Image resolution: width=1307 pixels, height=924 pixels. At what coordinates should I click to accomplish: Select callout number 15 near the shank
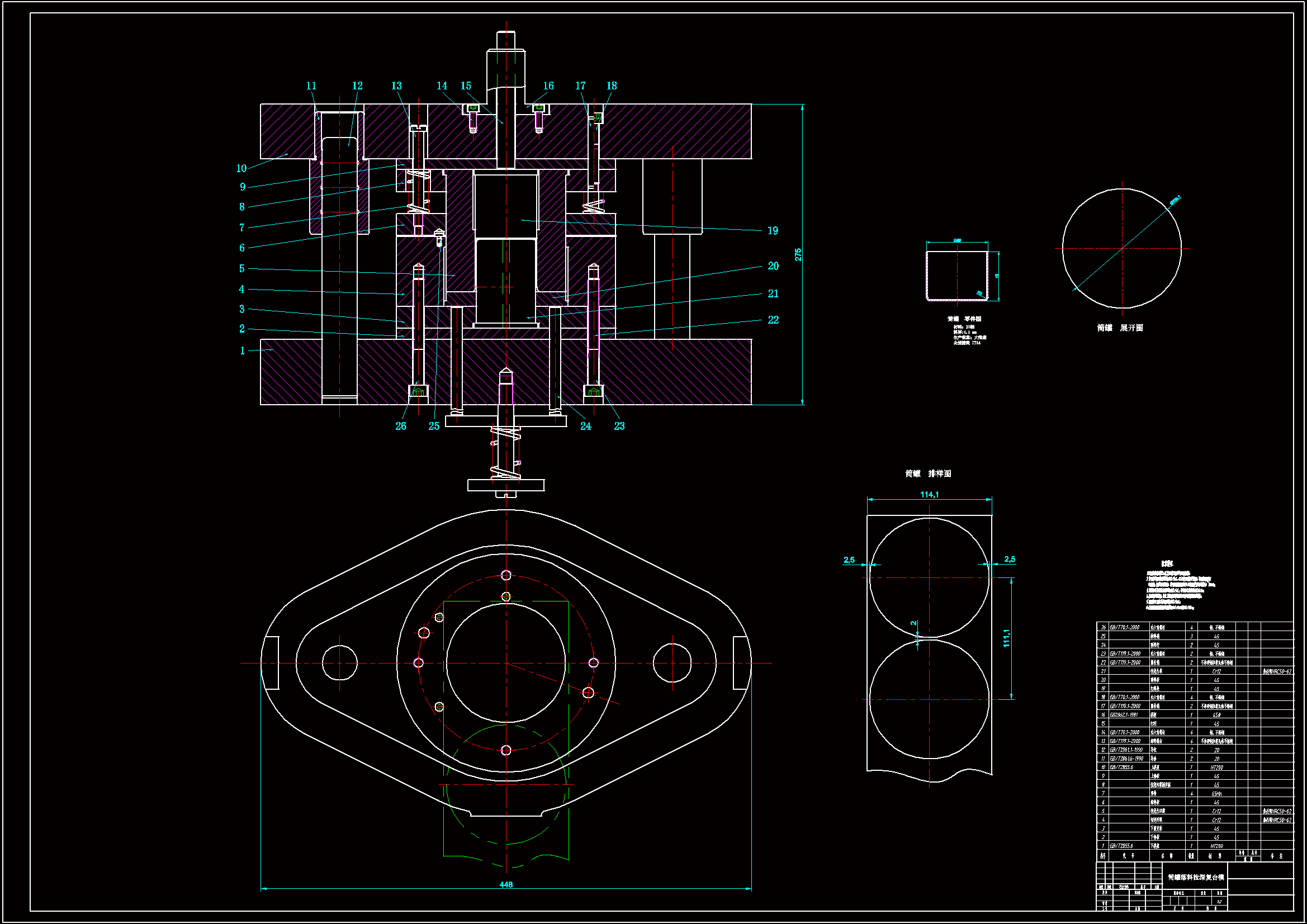tap(466, 86)
